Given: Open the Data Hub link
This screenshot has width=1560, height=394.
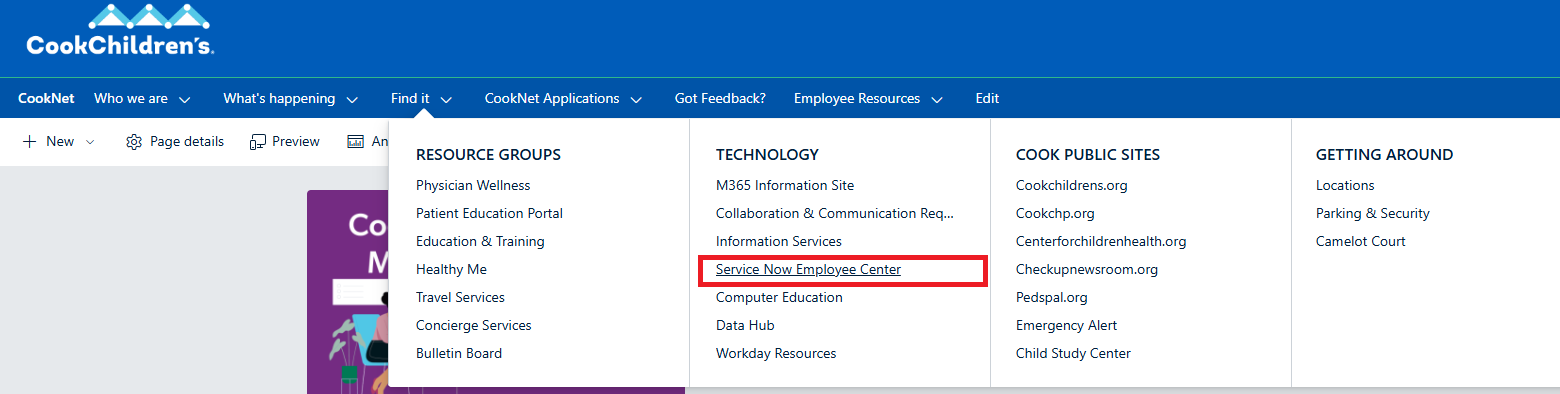Looking at the screenshot, I should coord(745,325).
